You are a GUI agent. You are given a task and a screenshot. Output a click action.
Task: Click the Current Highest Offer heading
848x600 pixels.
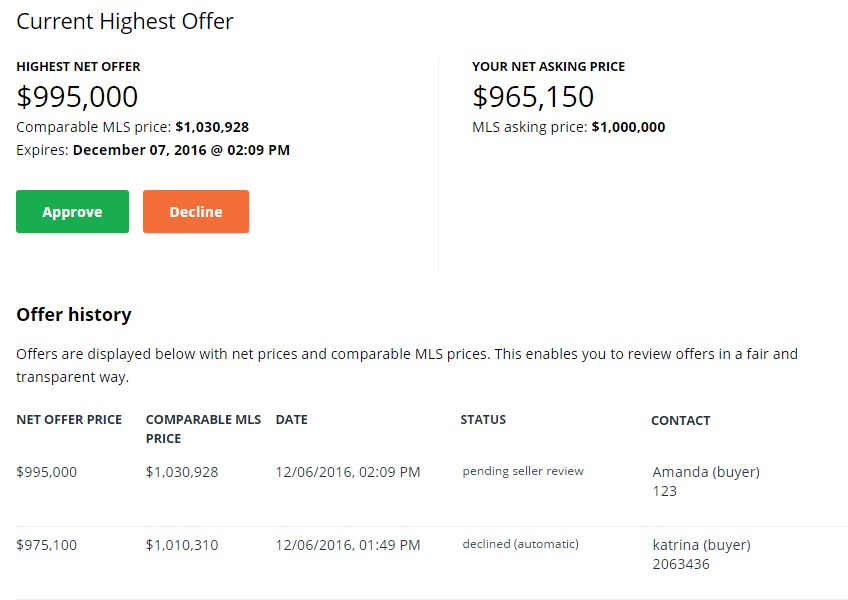click(125, 21)
